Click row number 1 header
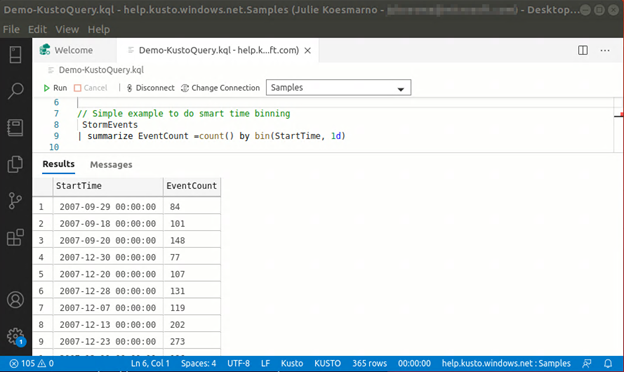This screenshot has height=372, width=624. pyautogui.click(x=42, y=206)
